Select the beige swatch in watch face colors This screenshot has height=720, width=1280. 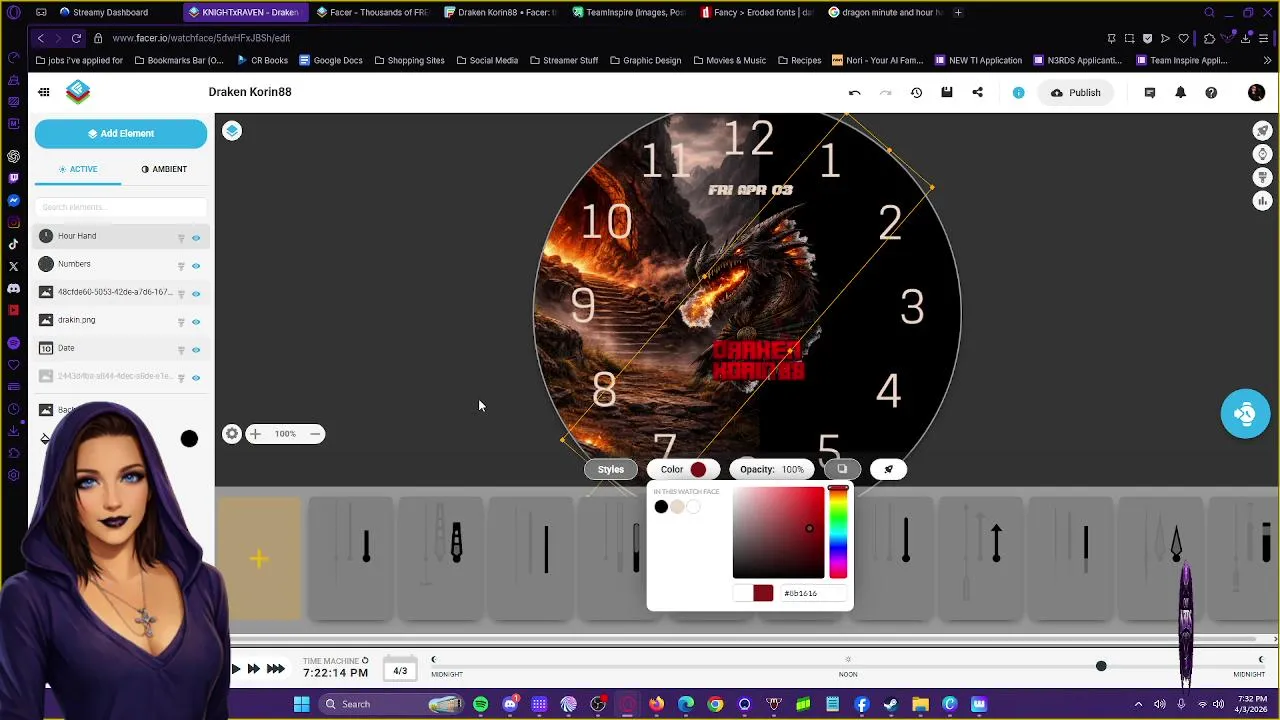[677, 507]
